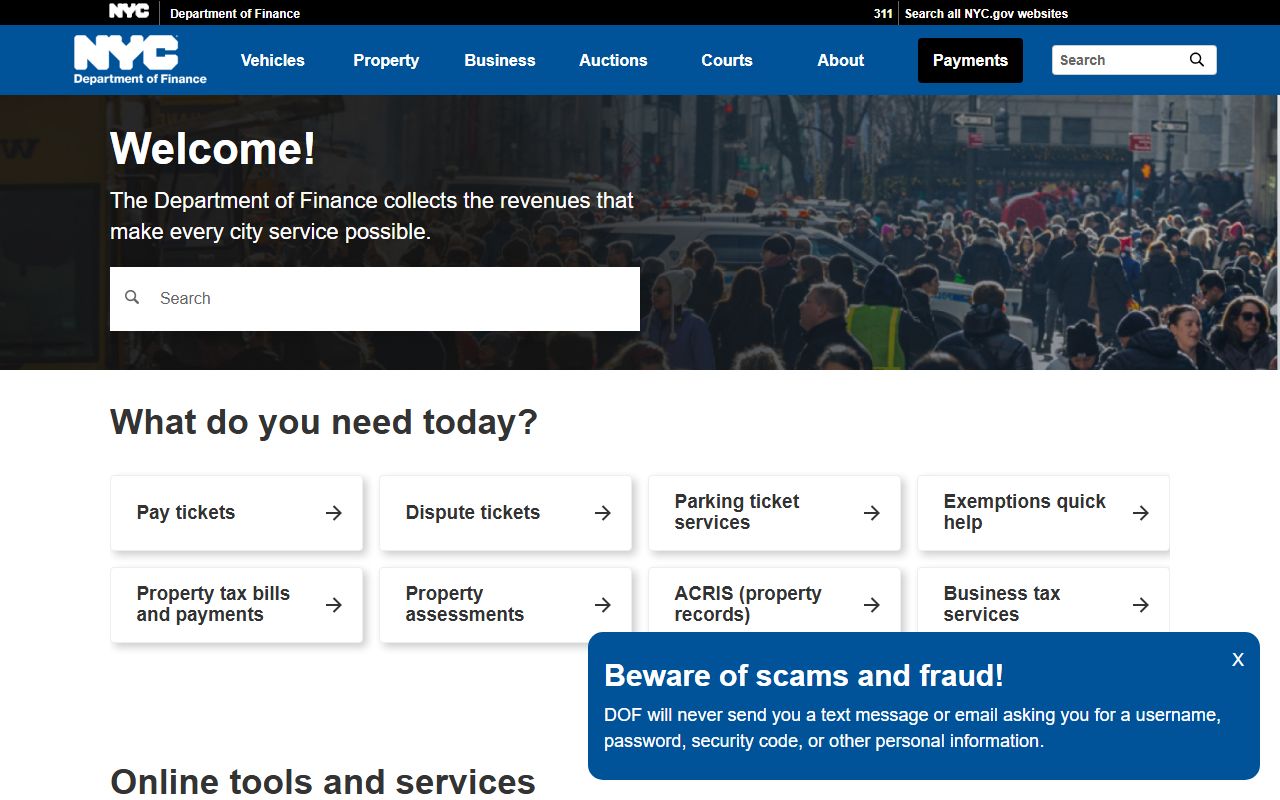
Task: Open NYC Department of Finance home logo
Action: [140, 60]
